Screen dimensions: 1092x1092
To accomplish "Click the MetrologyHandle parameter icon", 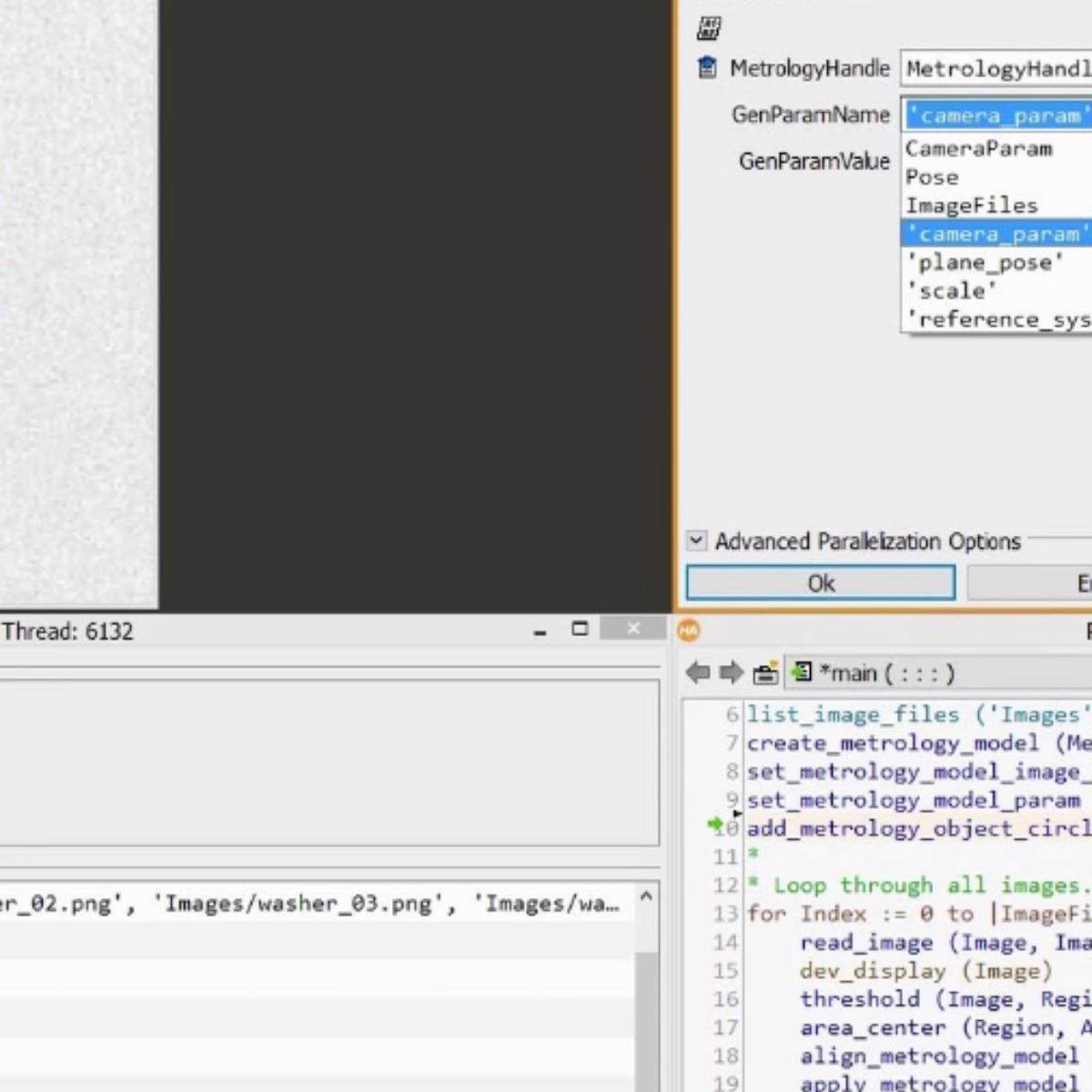I will point(707,67).
